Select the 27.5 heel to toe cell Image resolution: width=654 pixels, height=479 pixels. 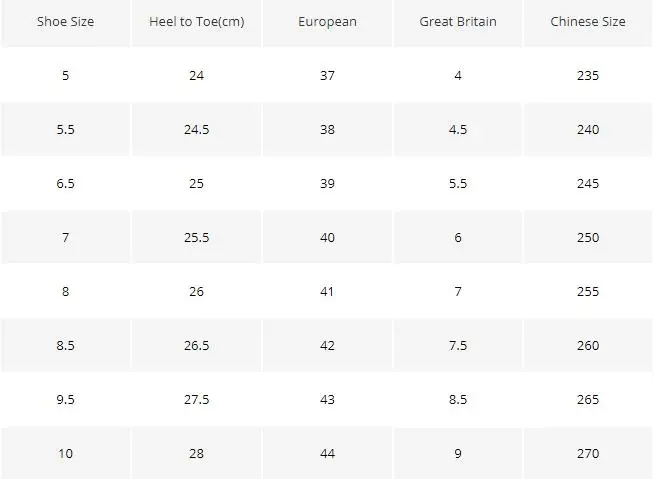pos(196,399)
